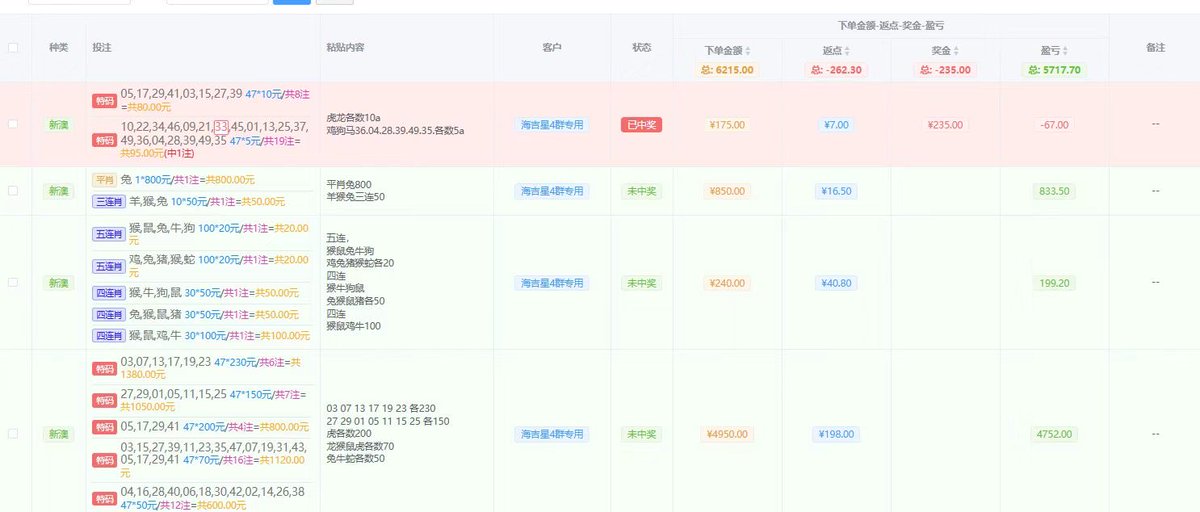Screen dimensions: 1200x512
Task: Click 新澳 type tag in the ¥175.00 row
Action: click(59, 125)
